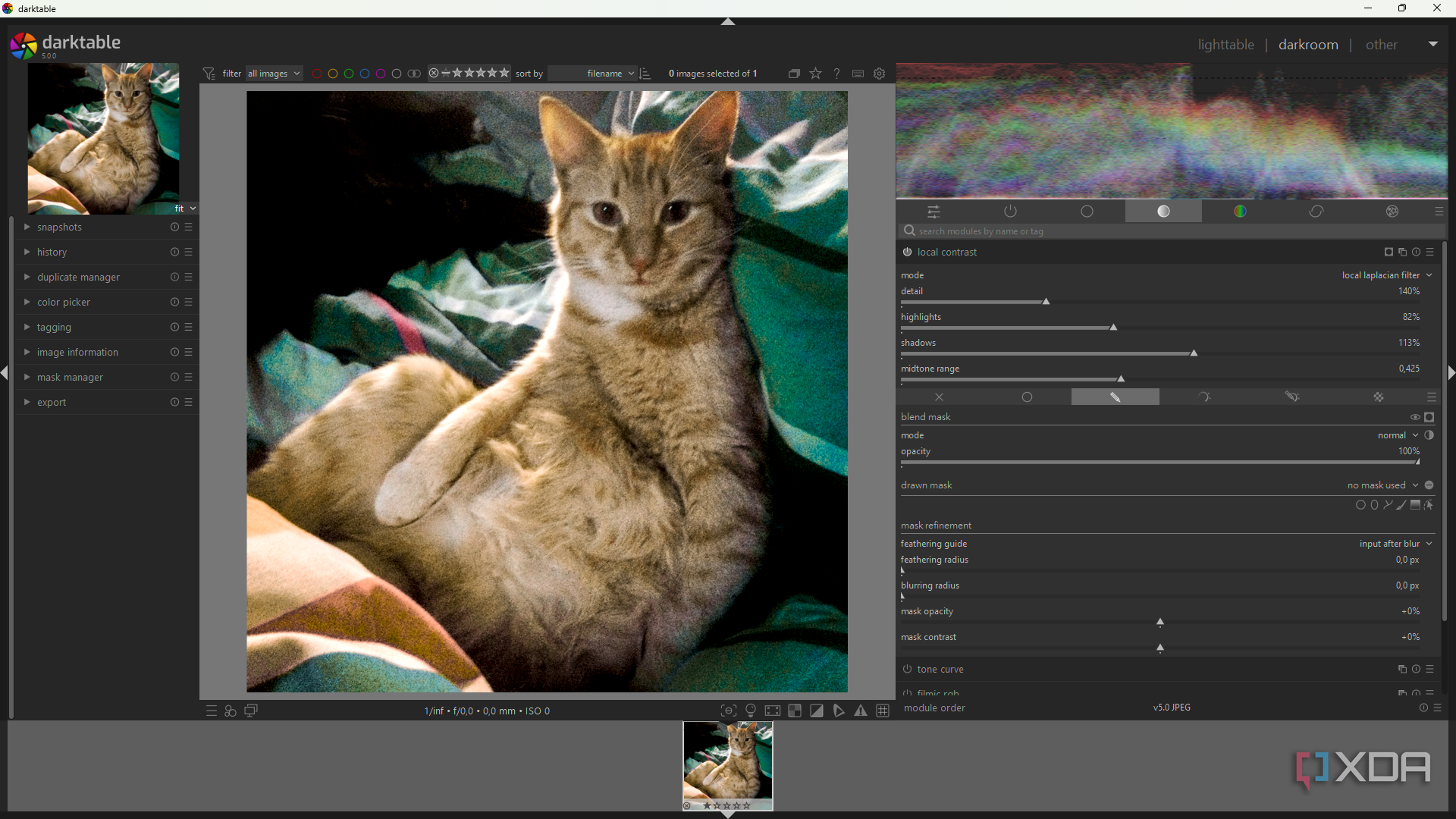The width and height of the screenshot is (1456, 819).
Task: Toggle blend order reverse icon
Action: [x=1429, y=435]
